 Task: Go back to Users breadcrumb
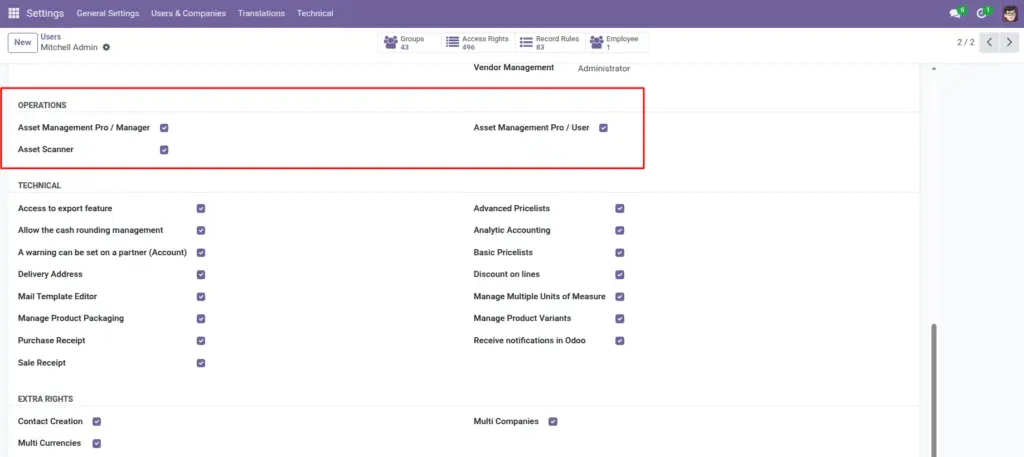tap(50, 37)
